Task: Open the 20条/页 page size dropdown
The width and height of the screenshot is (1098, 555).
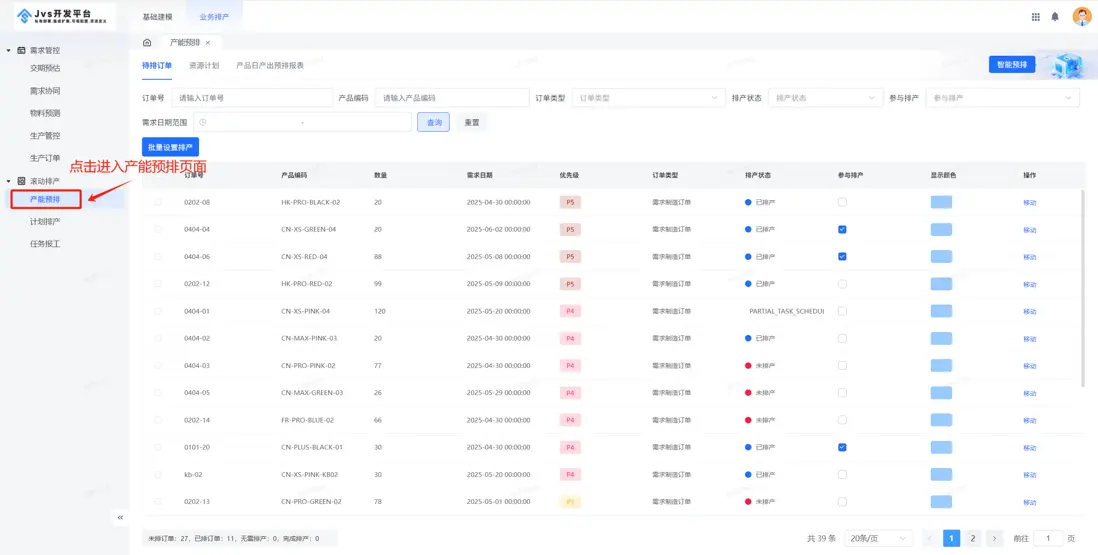Action: pos(878,538)
